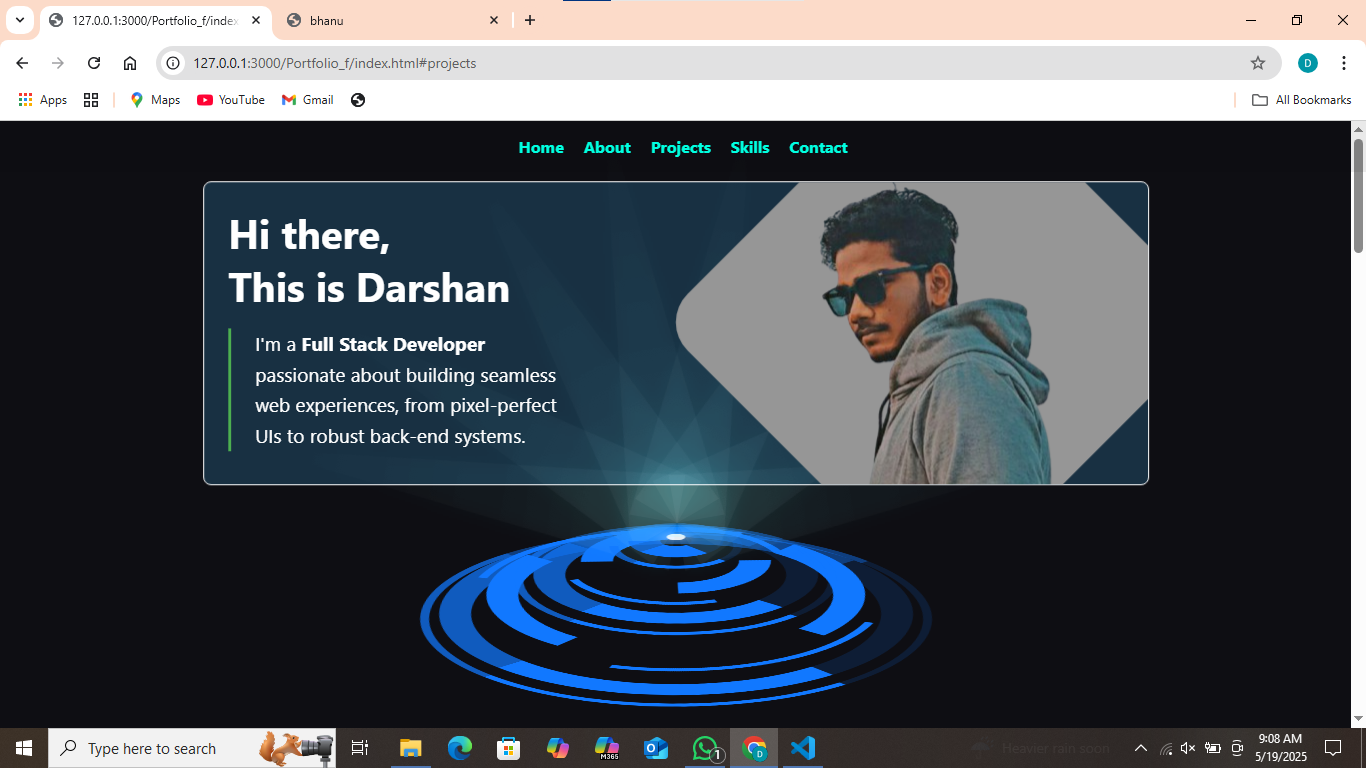Open Visual Studio Code from the taskbar
Viewport: 1366px width, 768px height.
point(803,748)
